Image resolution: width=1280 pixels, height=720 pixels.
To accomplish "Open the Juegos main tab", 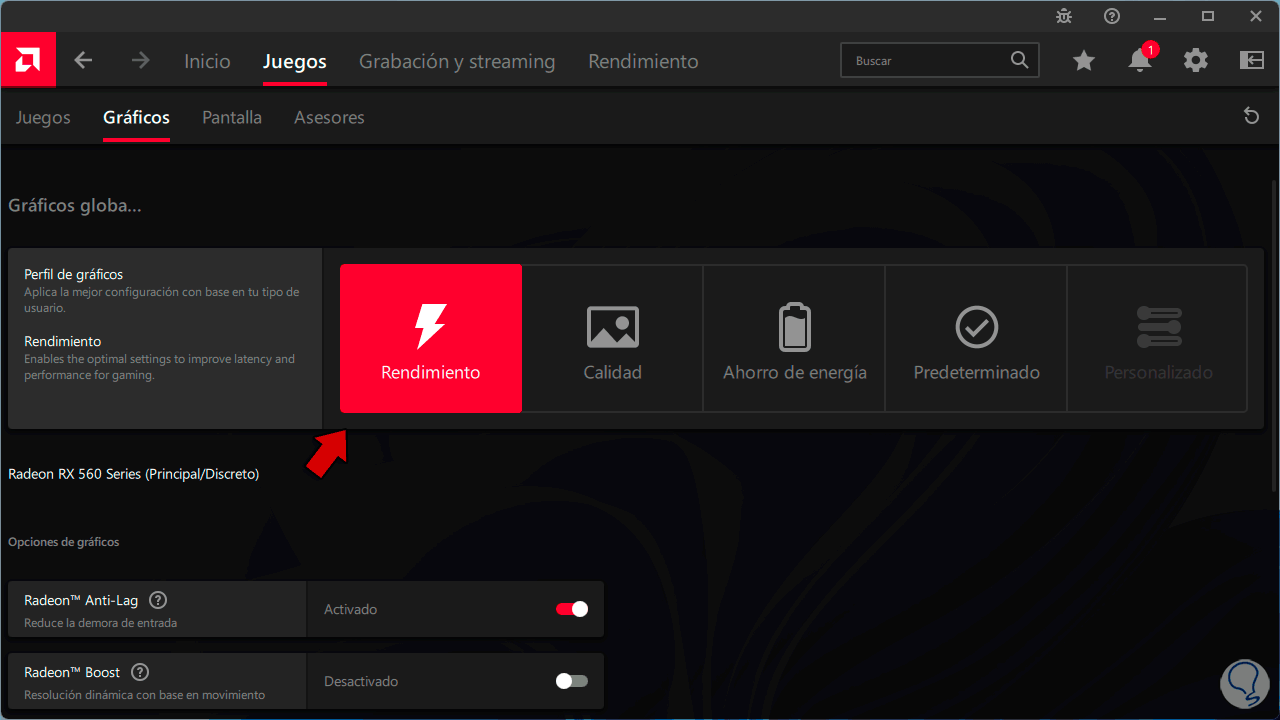I will pos(295,61).
